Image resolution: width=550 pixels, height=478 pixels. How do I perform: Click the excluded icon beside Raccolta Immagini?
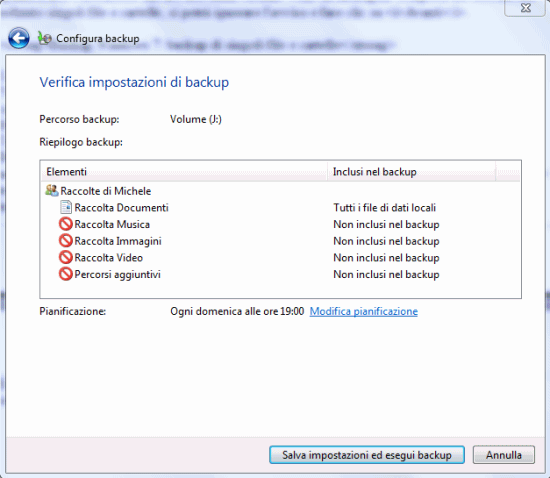tap(66, 241)
